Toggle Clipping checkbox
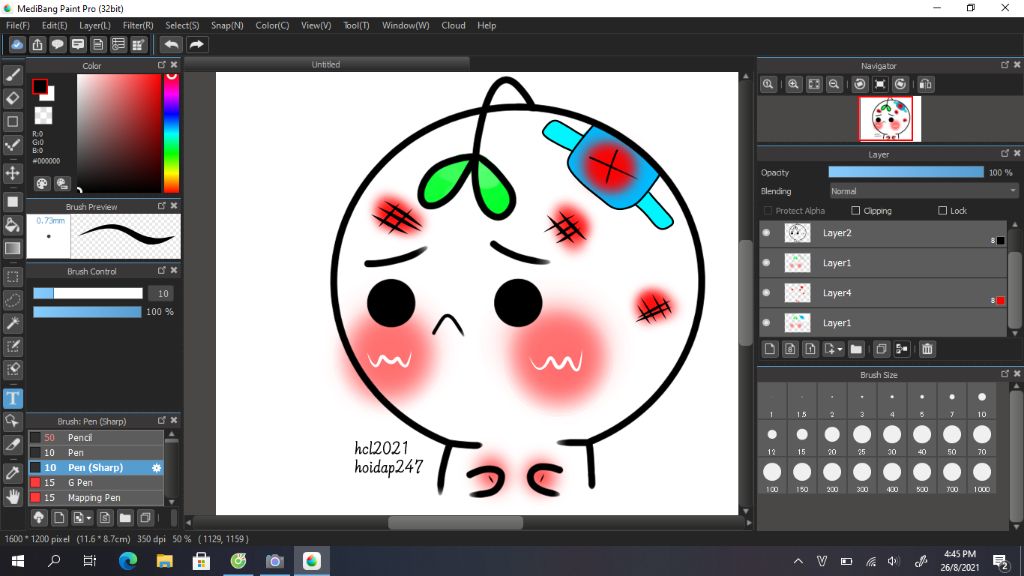Image resolution: width=1024 pixels, height=576 pixels. click(x=856, y=210)
